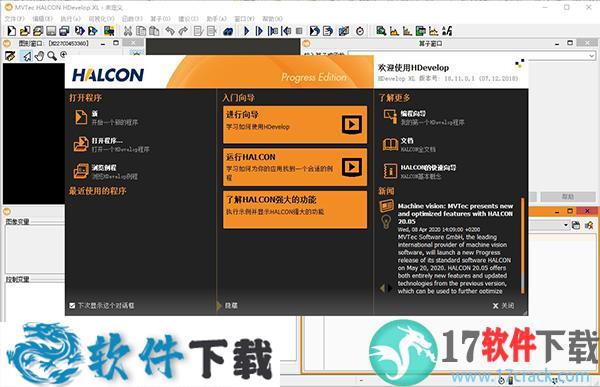
Task: Click the Save All toolbar icon
Action: 64,31
